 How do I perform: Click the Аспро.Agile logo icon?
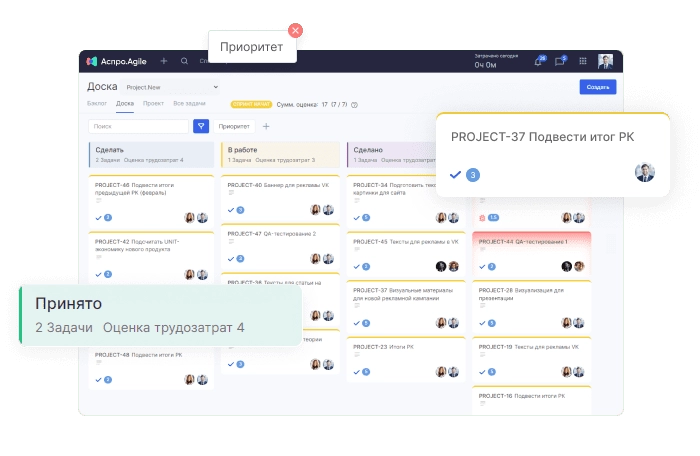coord(93,61)
